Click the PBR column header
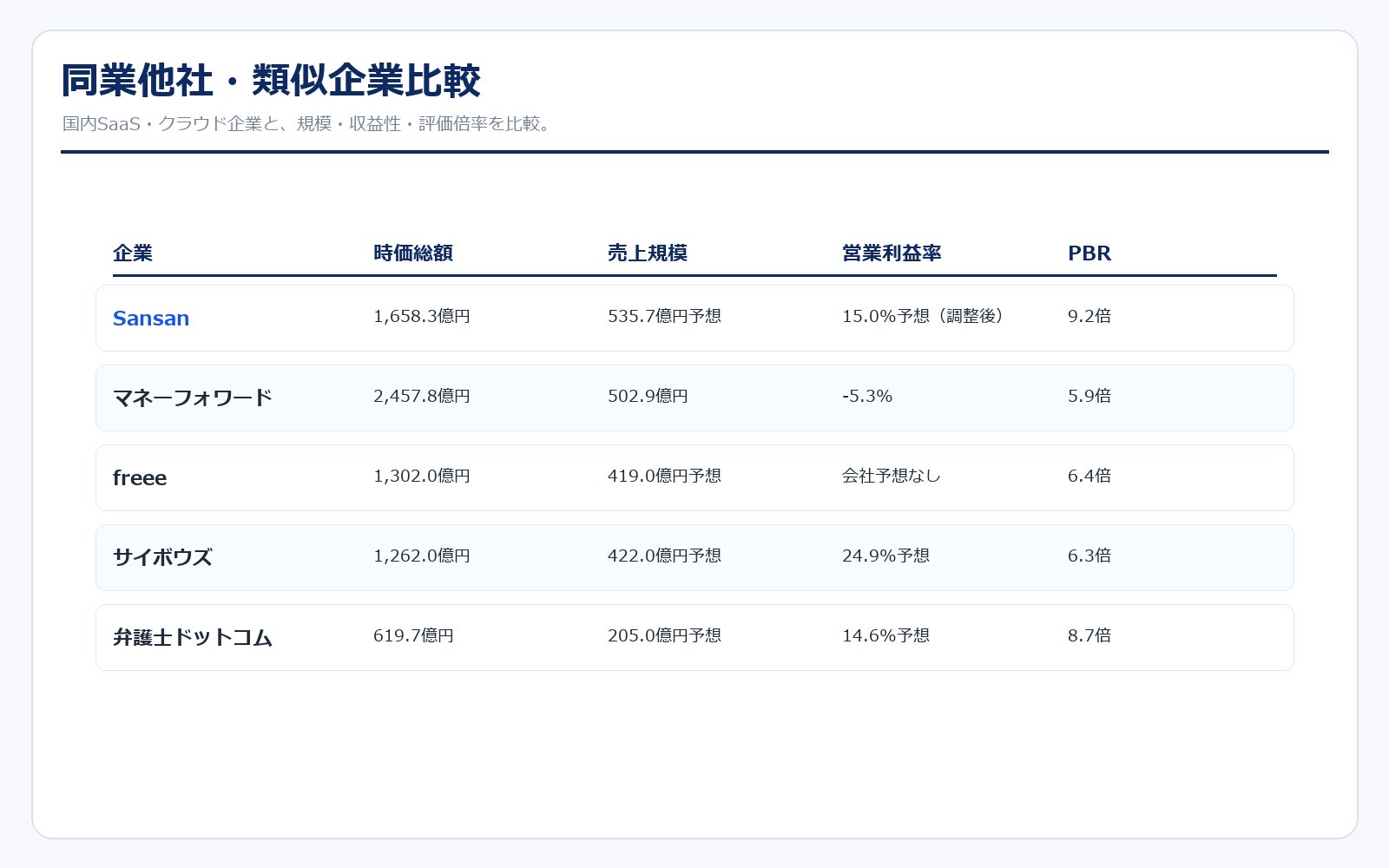Image resolution: width=1389 pixels, height=868 pixels. (1089, 253)
